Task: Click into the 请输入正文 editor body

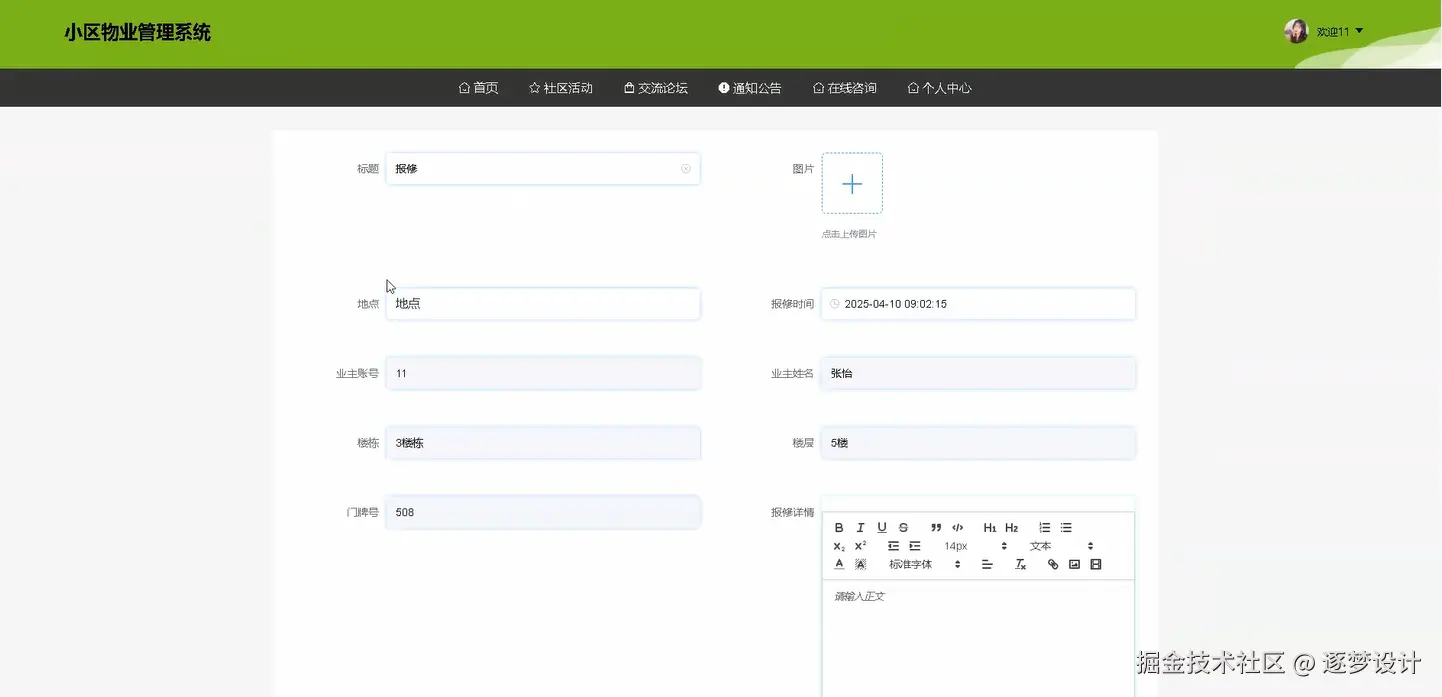Action: click(x=978, y=638)
